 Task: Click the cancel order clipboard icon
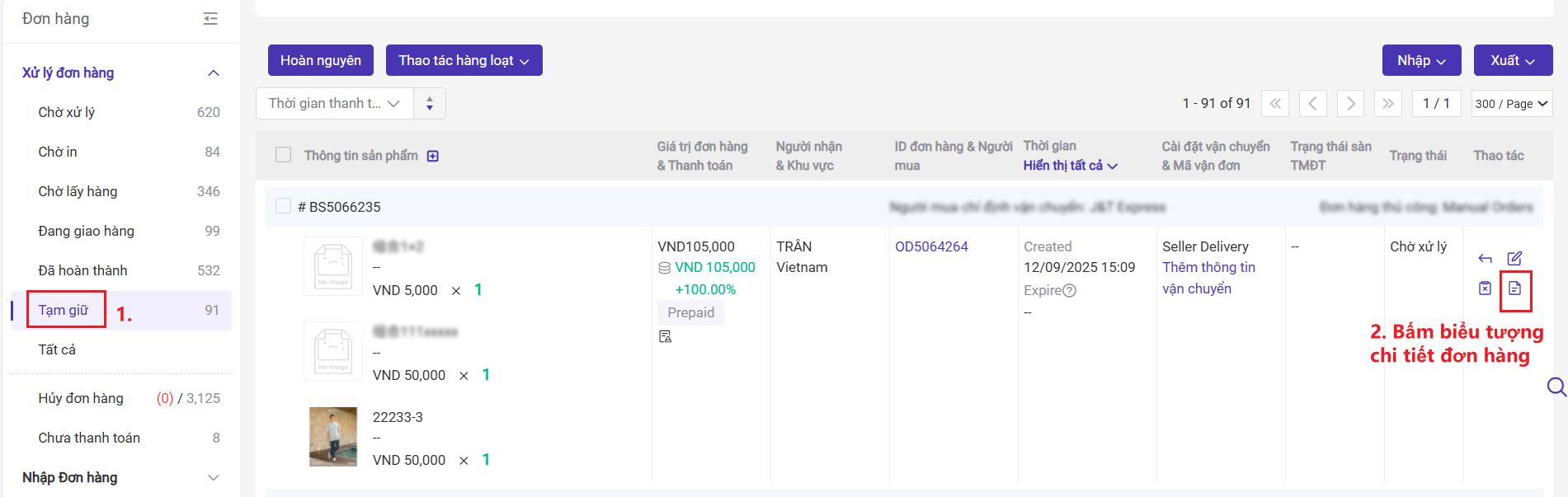click(1485, 288)
